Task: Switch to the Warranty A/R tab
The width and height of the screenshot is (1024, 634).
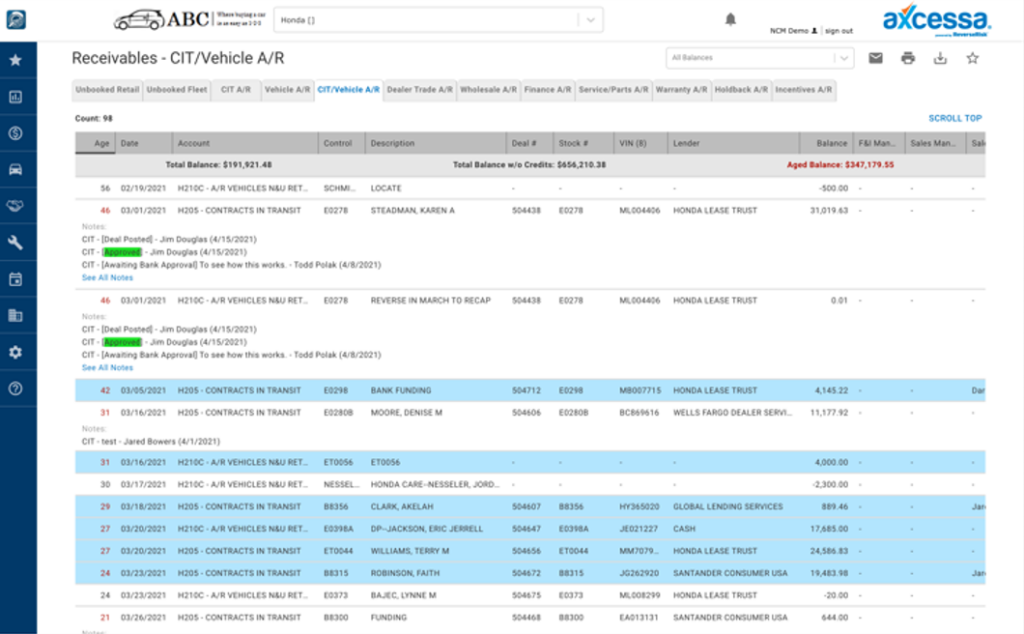Action: click(x=681, y=89)
